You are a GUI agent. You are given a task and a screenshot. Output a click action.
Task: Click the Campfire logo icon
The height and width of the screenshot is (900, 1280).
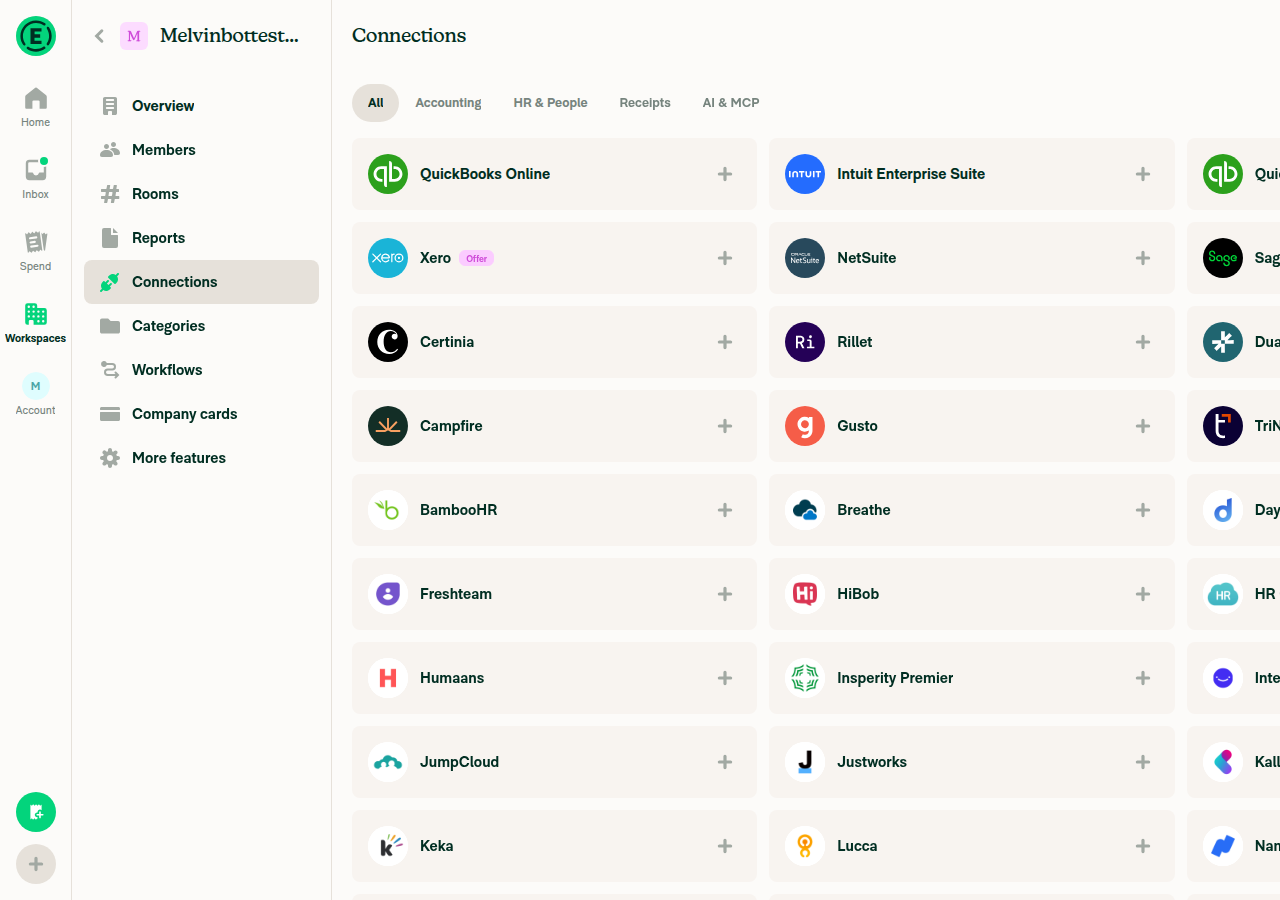click(388, 426)
